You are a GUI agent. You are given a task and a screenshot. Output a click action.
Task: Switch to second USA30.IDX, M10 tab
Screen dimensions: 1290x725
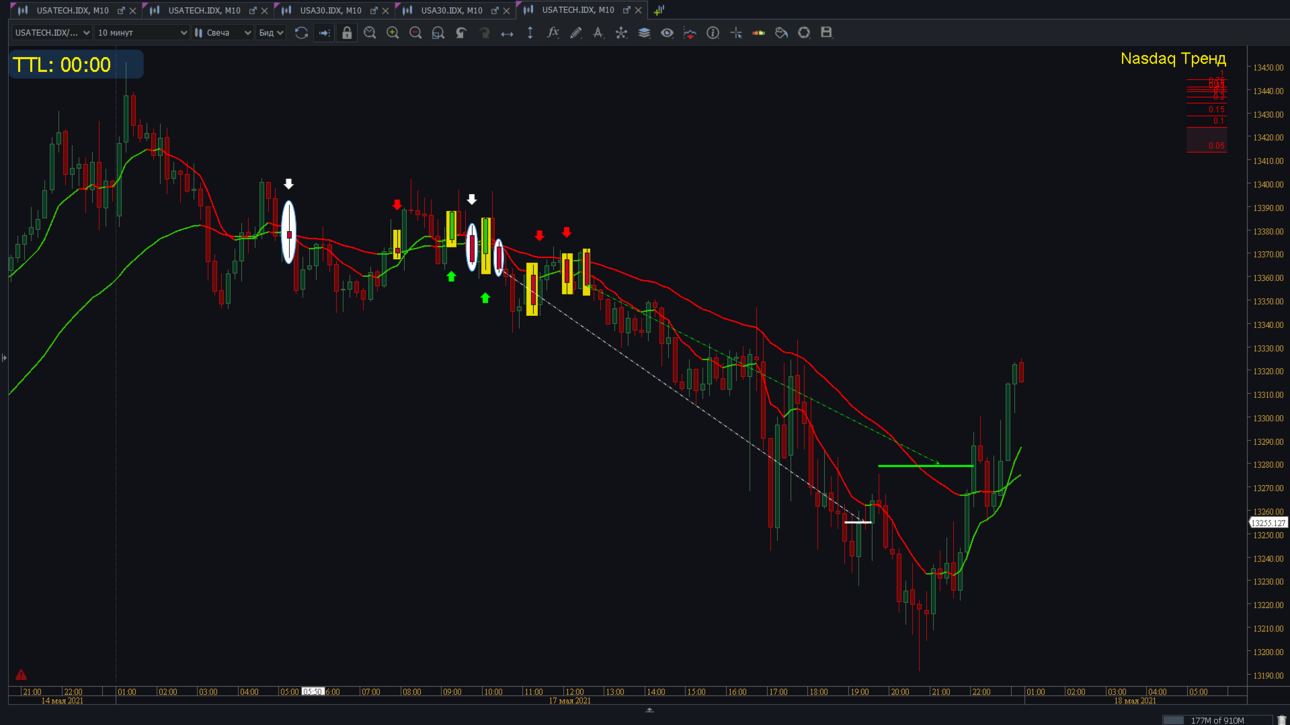click(x=451, y=10)
